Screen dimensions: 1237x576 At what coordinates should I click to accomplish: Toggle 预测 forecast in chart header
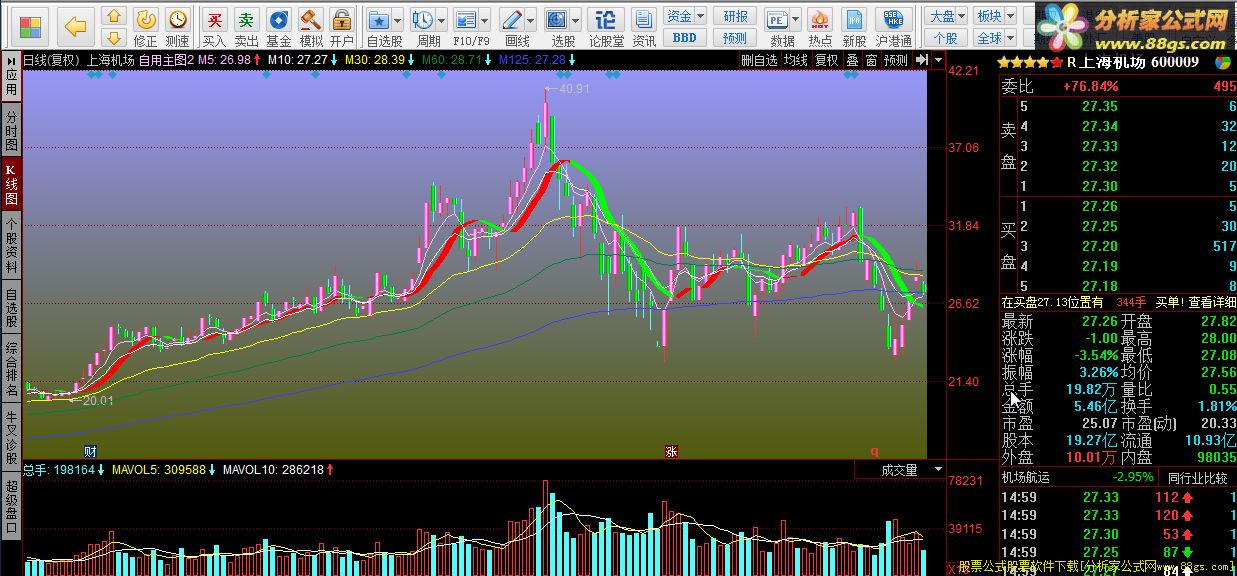896,60
